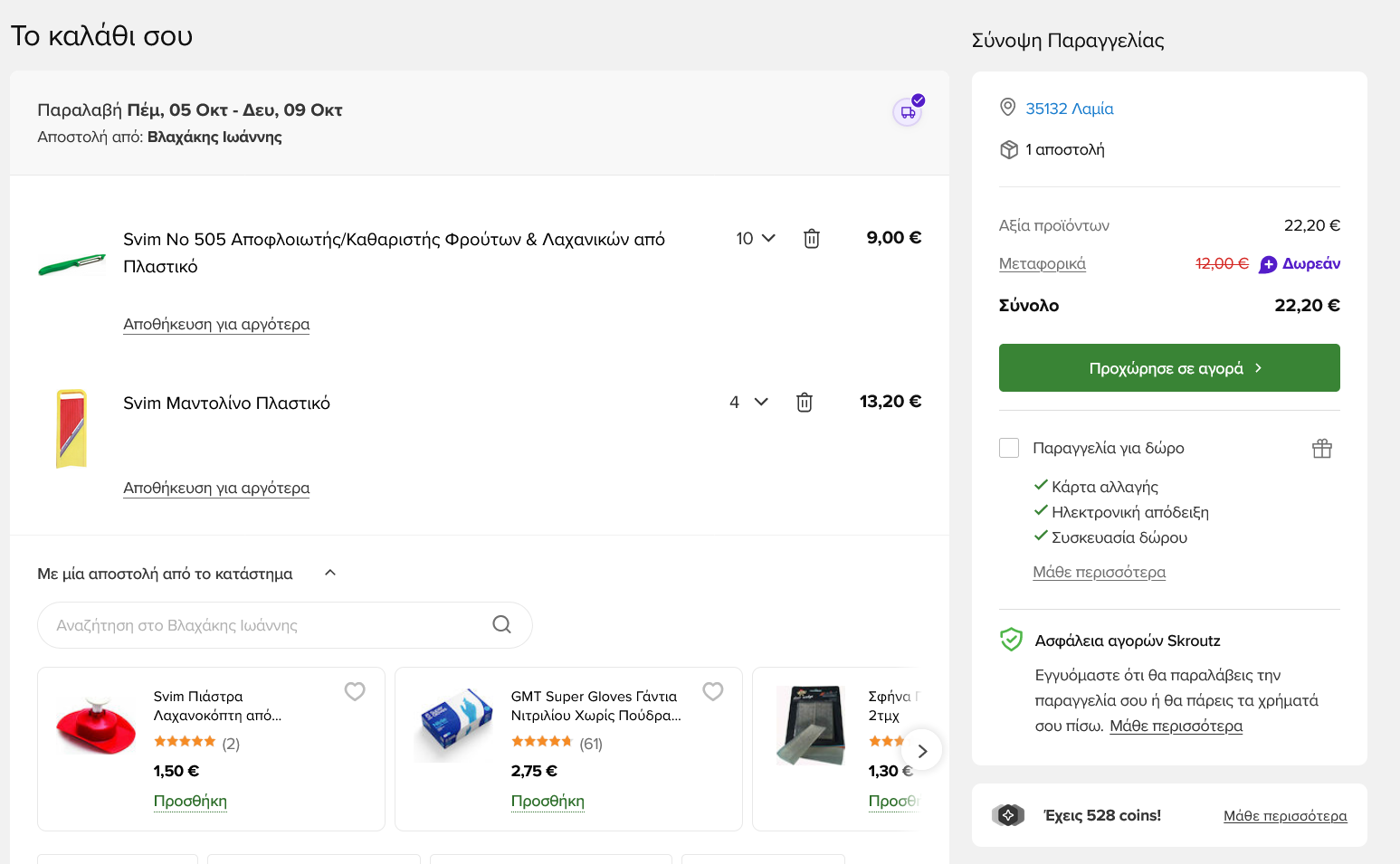Click Μάθε περισσότερα in Skroutz protection text
Image resolution: width=1400 pixels, height=864 pixels.
pos(1176,726)
